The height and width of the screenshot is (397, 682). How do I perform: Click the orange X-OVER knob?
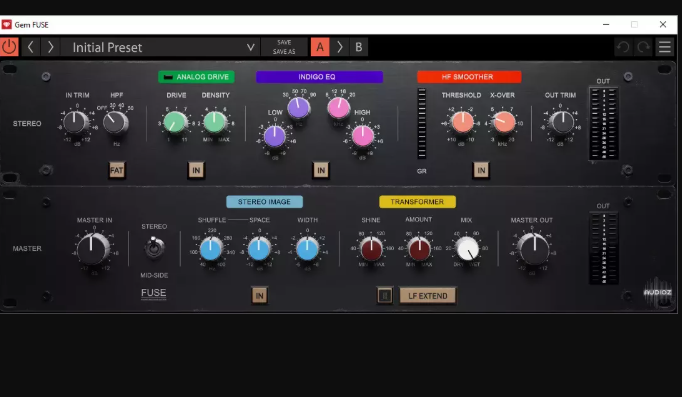(504, 122)
